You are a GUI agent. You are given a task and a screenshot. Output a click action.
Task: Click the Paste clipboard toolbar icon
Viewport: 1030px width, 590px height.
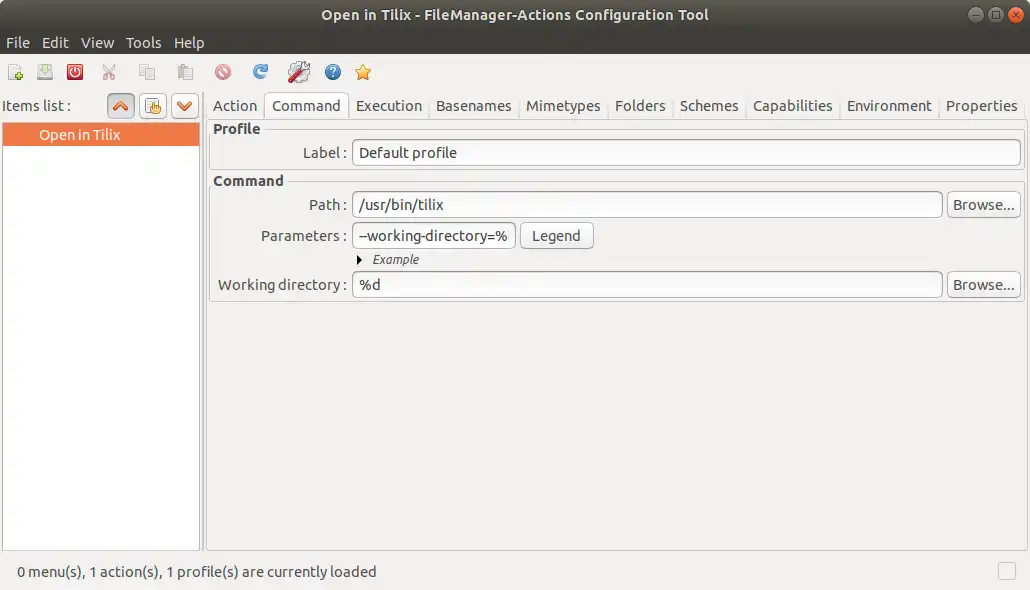point(185,72)
